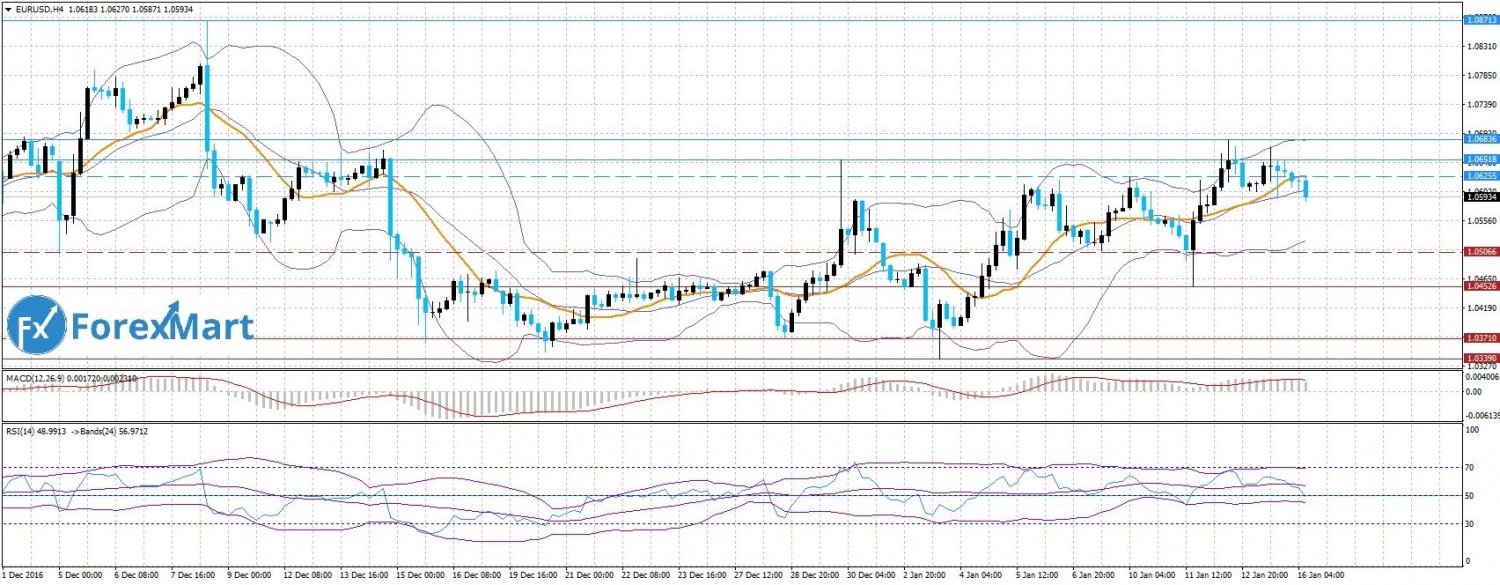Select the 1.05066 red dashed level label
The width and height of the screenshot is (1500, 585).
(1479, 253)
